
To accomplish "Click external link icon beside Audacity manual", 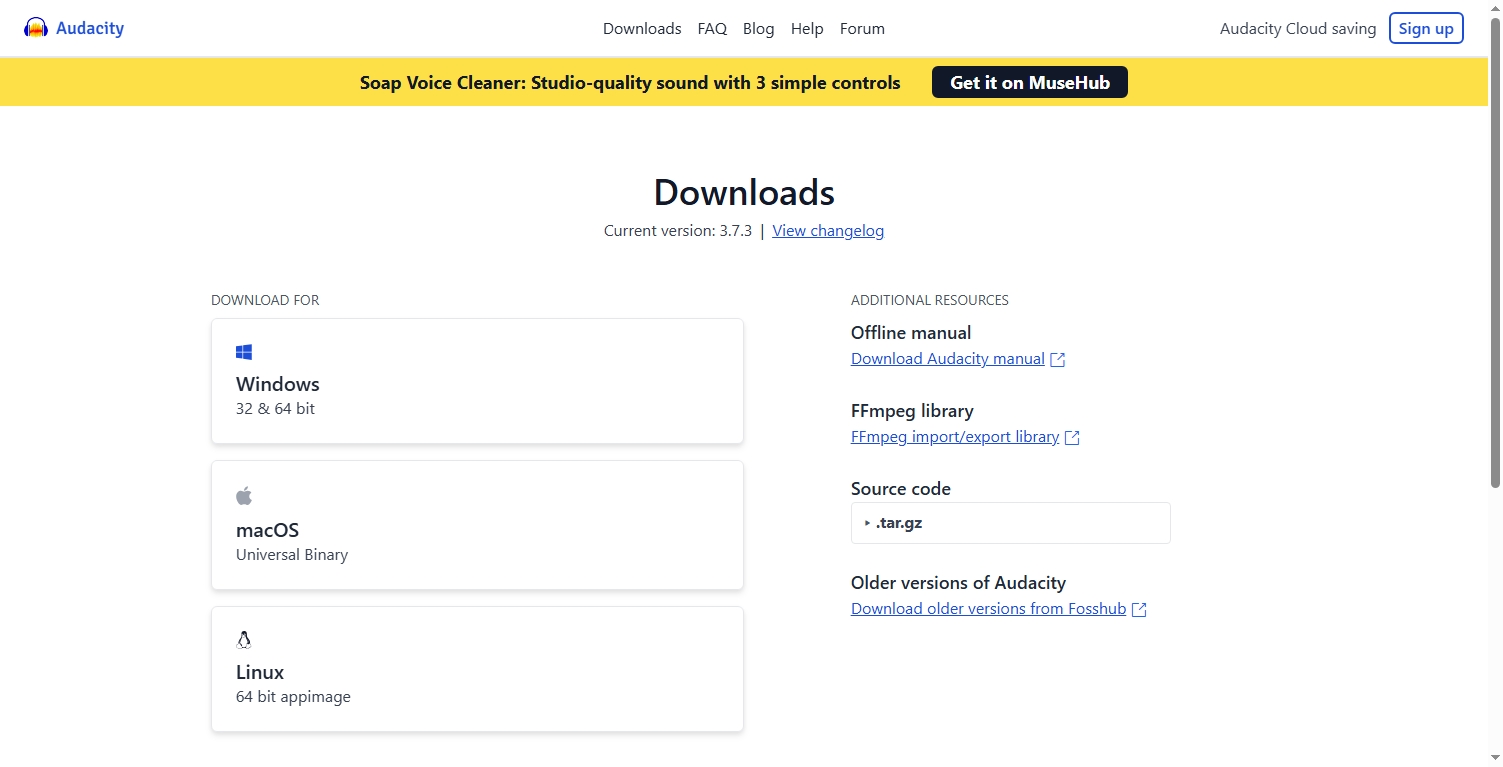I will (1058, 360).
